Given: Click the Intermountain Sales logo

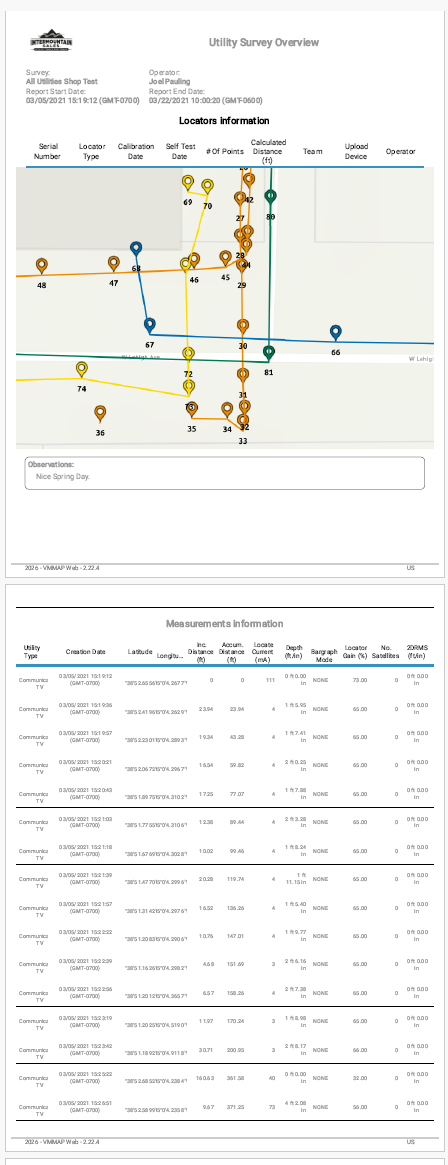Looking at the screenshot, I should (x=51, y=41).
